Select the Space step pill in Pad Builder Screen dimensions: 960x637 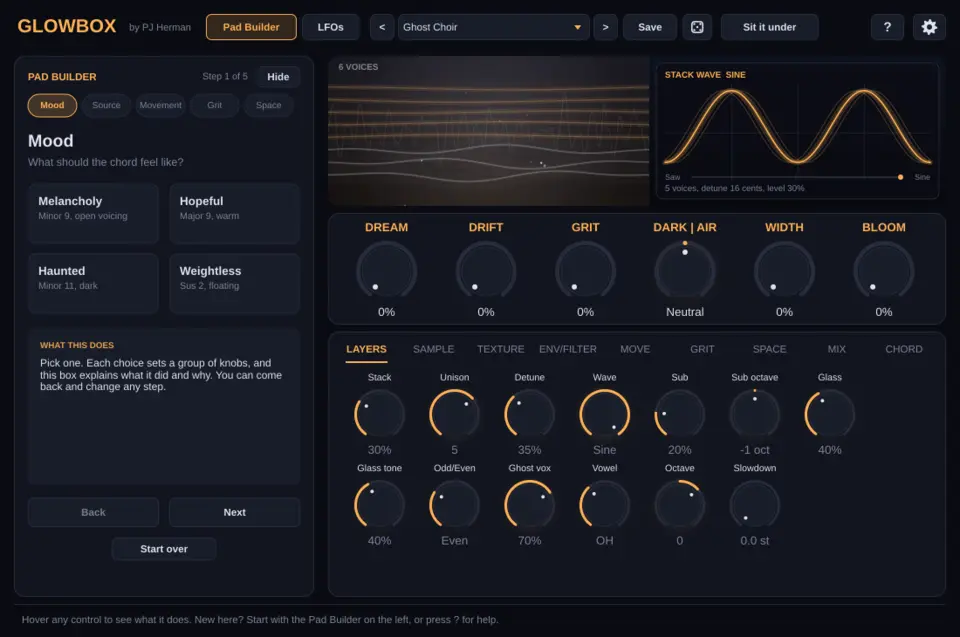click(x=269, y=105)
